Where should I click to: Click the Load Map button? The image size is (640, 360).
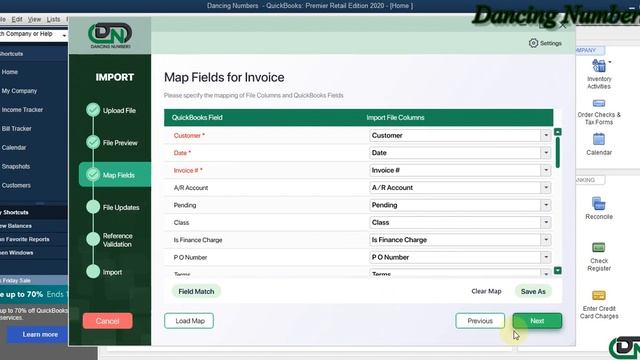point(189,321)
